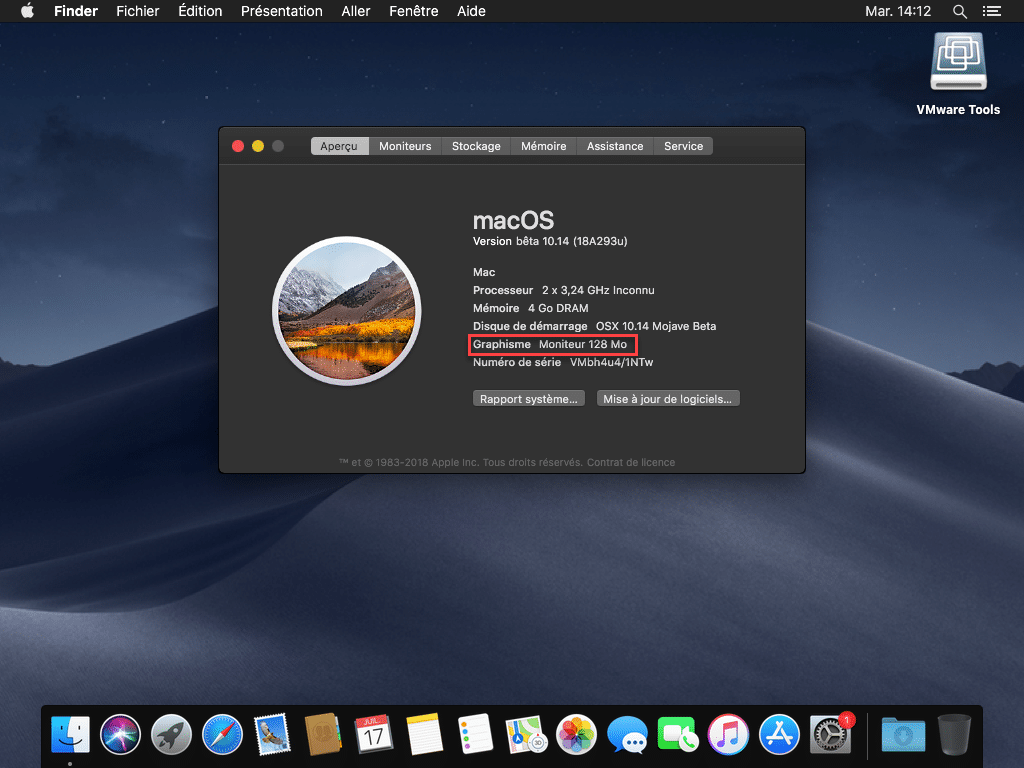Viewport: 1024px width, 768px height.
Task: Open the Finder menu
Action: (x=76, y=11)
